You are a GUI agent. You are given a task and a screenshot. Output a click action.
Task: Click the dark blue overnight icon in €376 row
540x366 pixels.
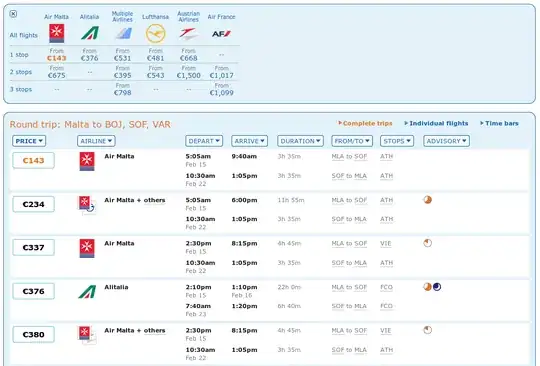(437, 287)
